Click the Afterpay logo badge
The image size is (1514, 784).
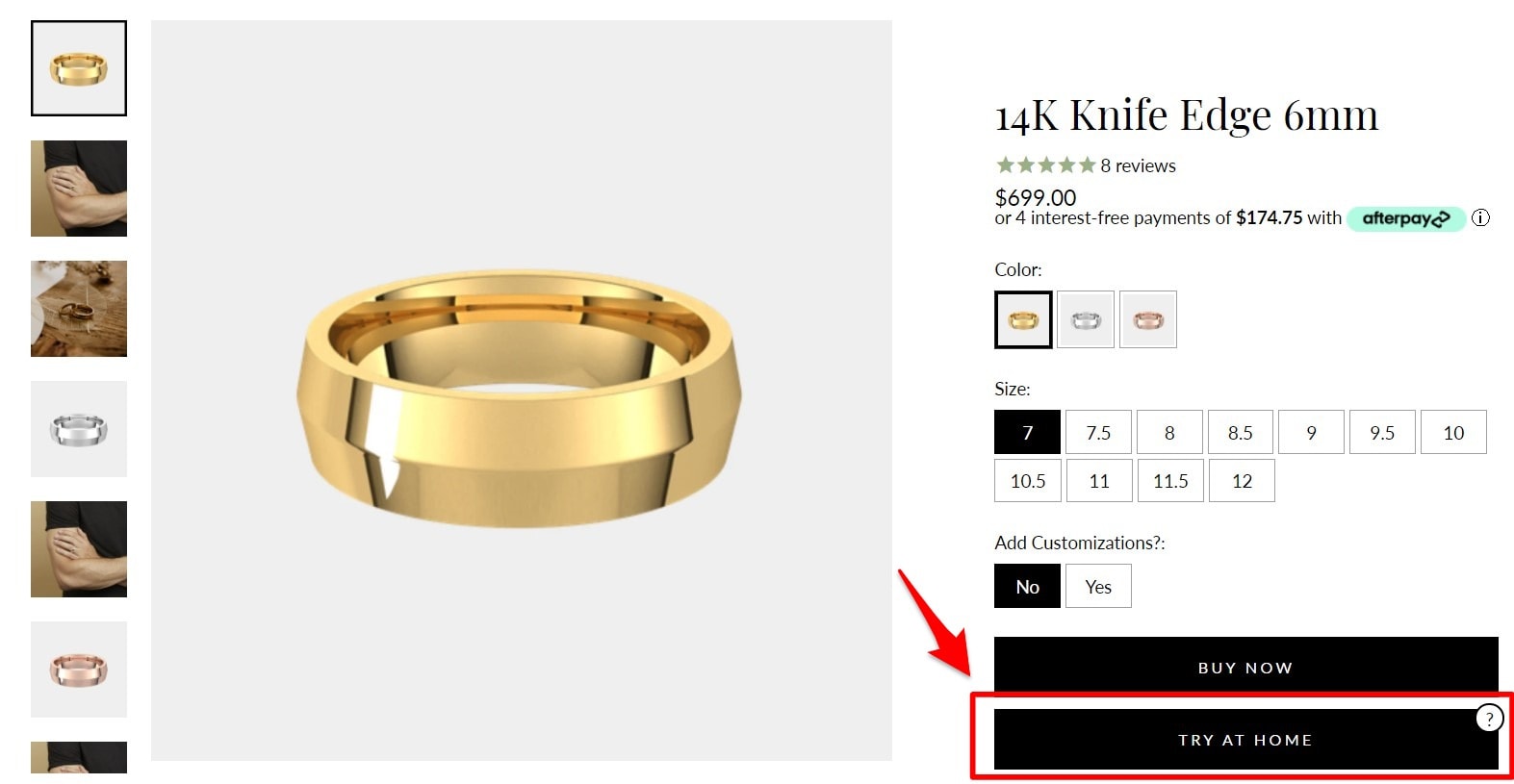click(1405, 218)
